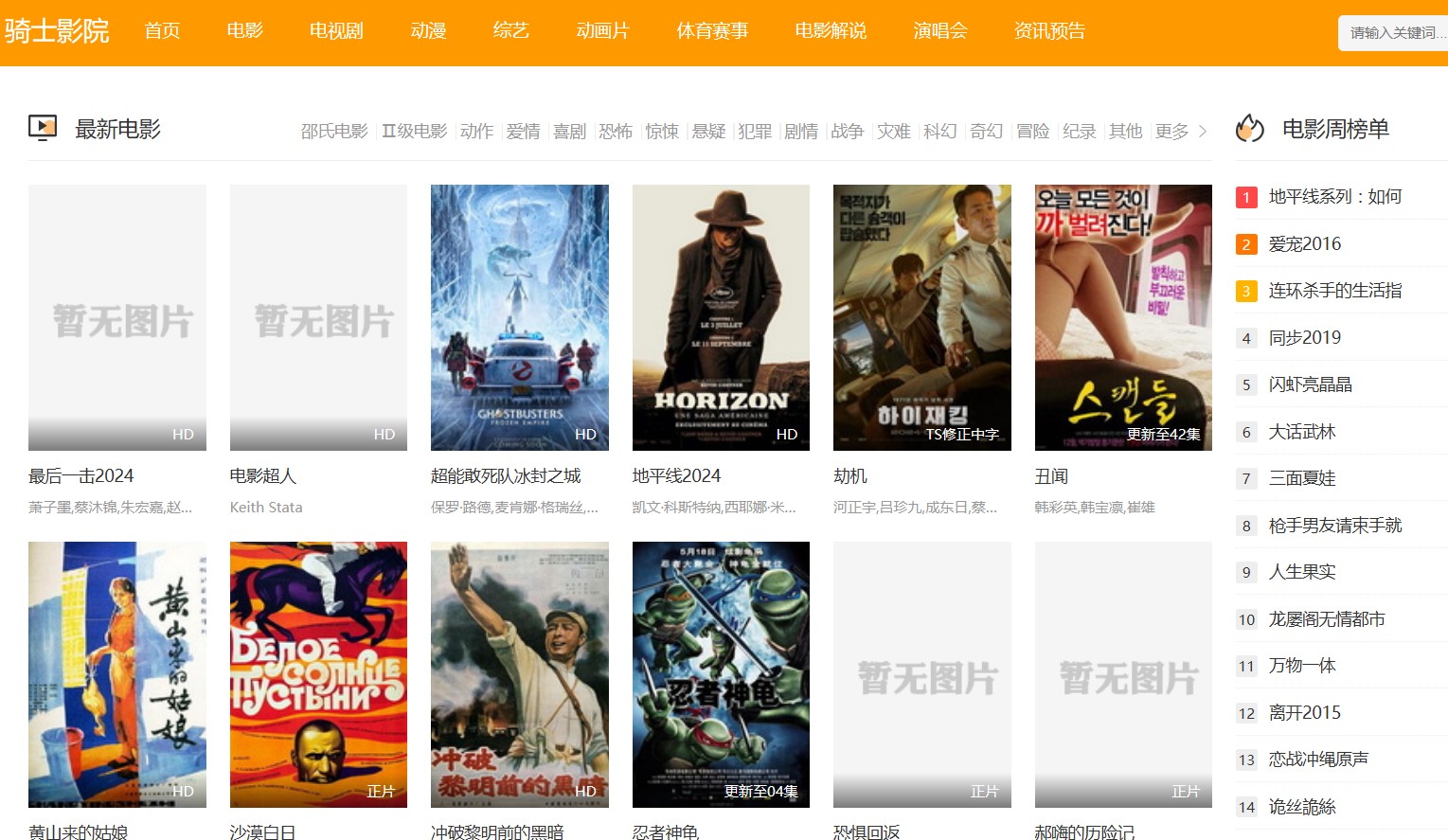
Task: Open the 电影超人 placeholder poster
Action: tap(318, 317)
